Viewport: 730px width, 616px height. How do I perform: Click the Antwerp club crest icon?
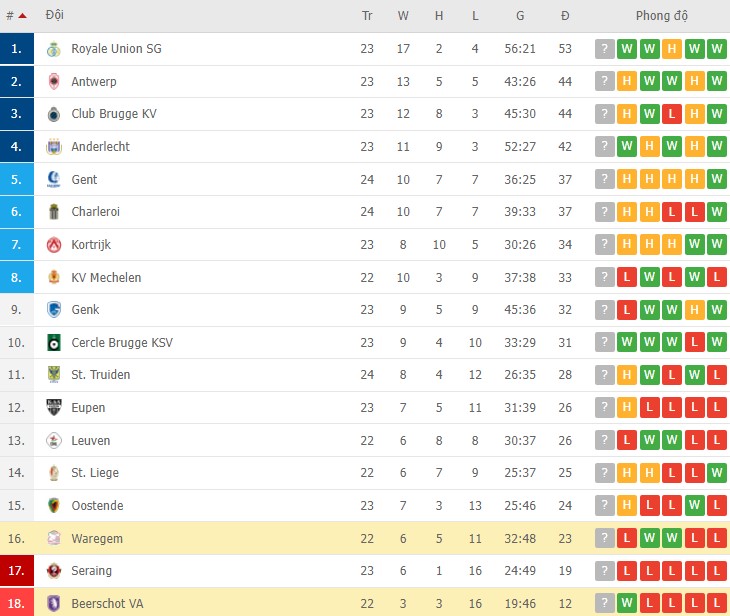54,82
